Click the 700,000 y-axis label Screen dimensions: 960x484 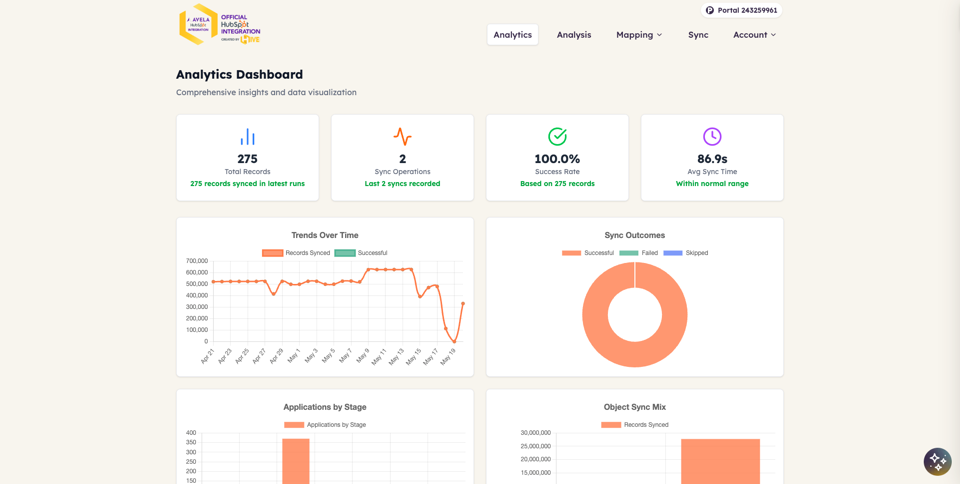197,261
